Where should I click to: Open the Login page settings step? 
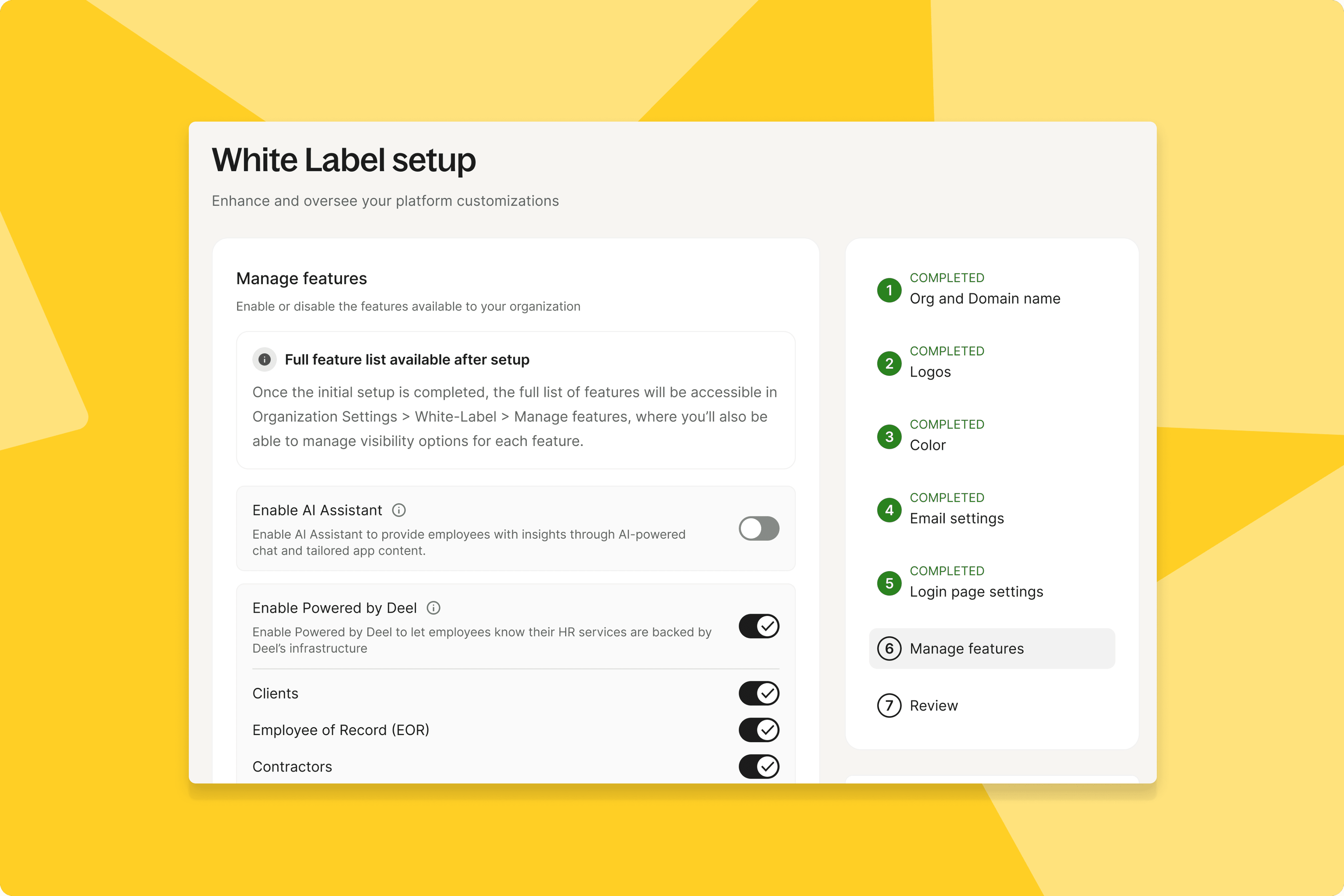tap(977, 591)
